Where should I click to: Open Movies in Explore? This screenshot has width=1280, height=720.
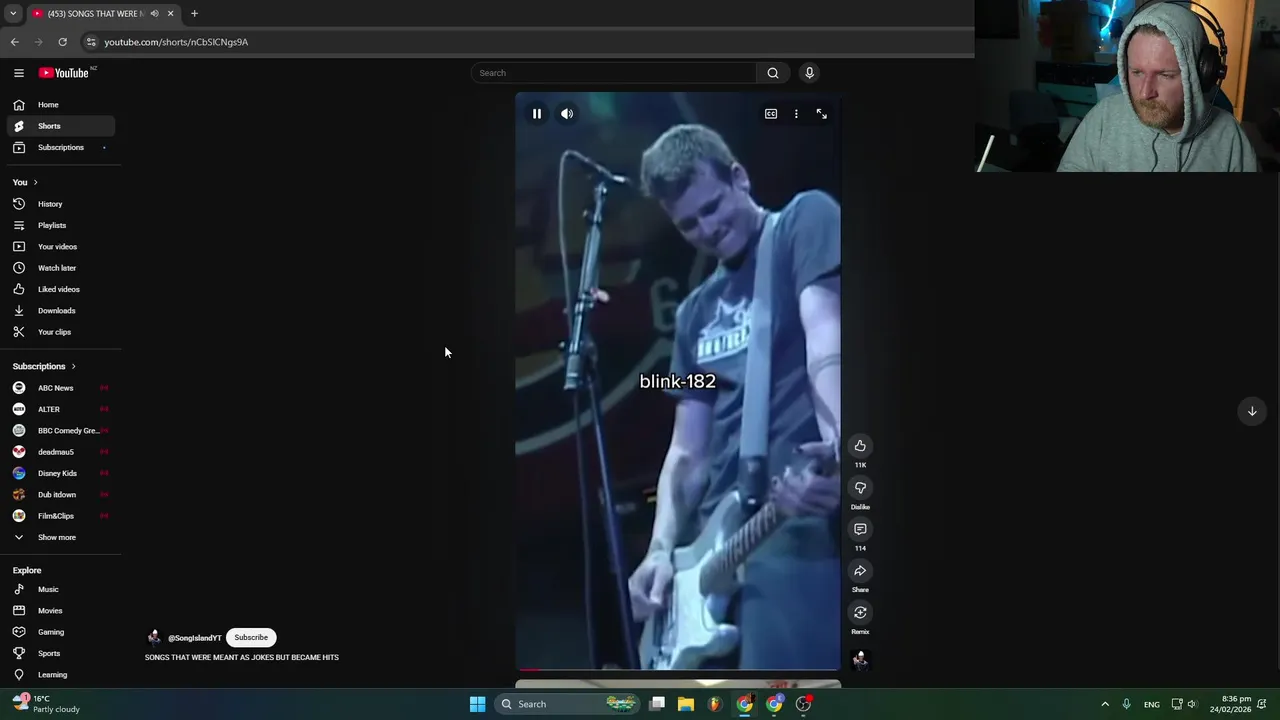(x=60, y=611)
